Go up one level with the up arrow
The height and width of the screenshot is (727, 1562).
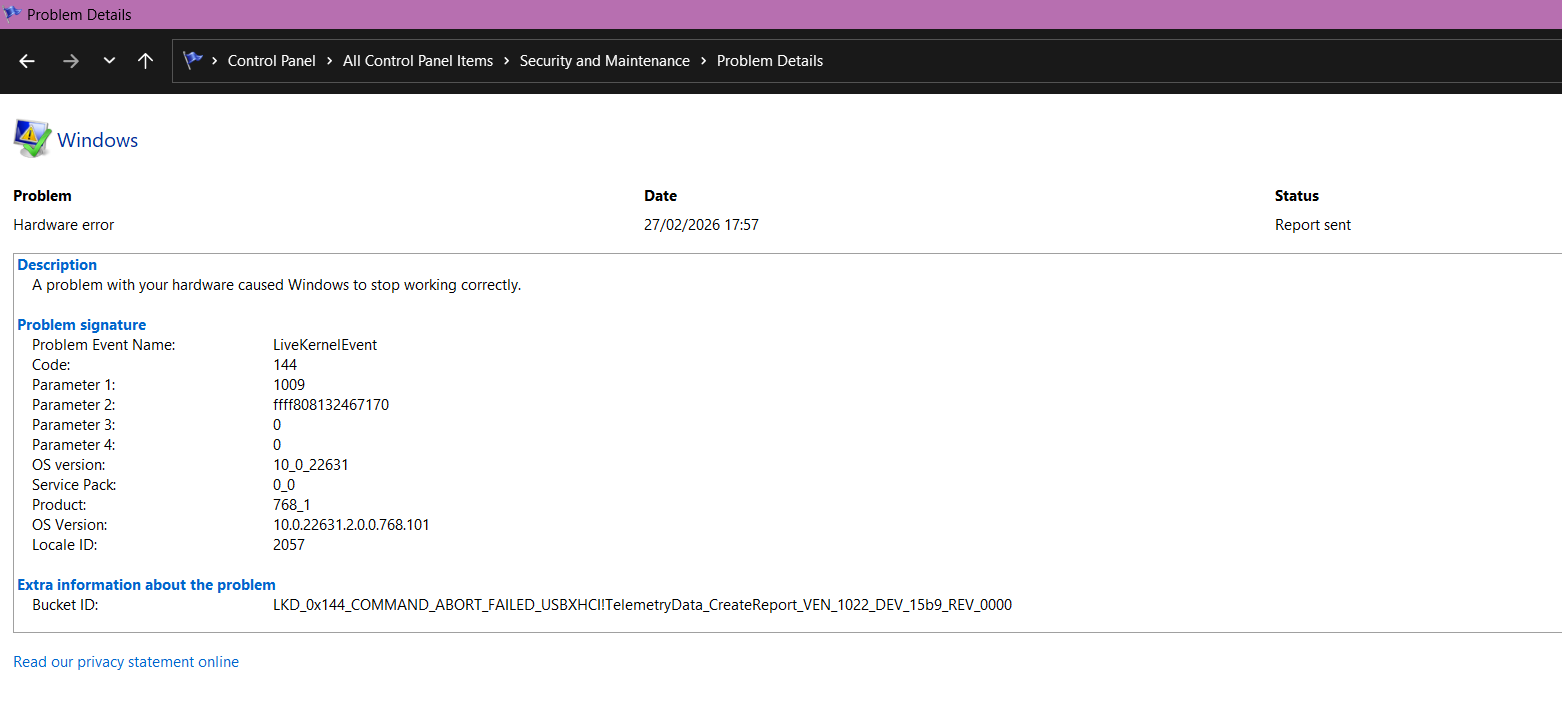pyautogui.click(x=145, y=61)
